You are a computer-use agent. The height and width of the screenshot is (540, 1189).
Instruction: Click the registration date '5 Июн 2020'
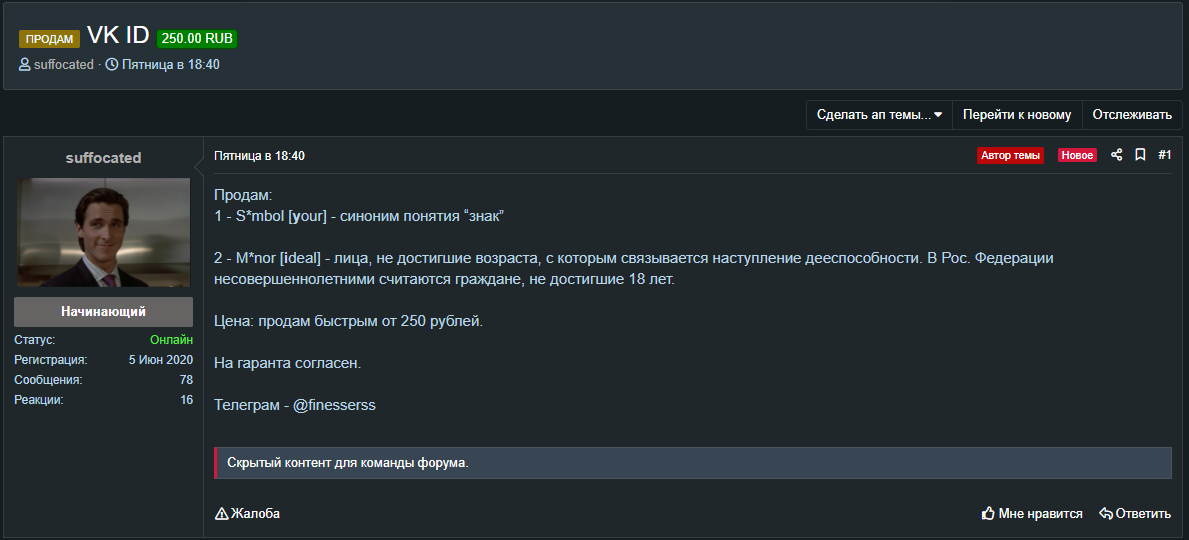pos(161,359)
